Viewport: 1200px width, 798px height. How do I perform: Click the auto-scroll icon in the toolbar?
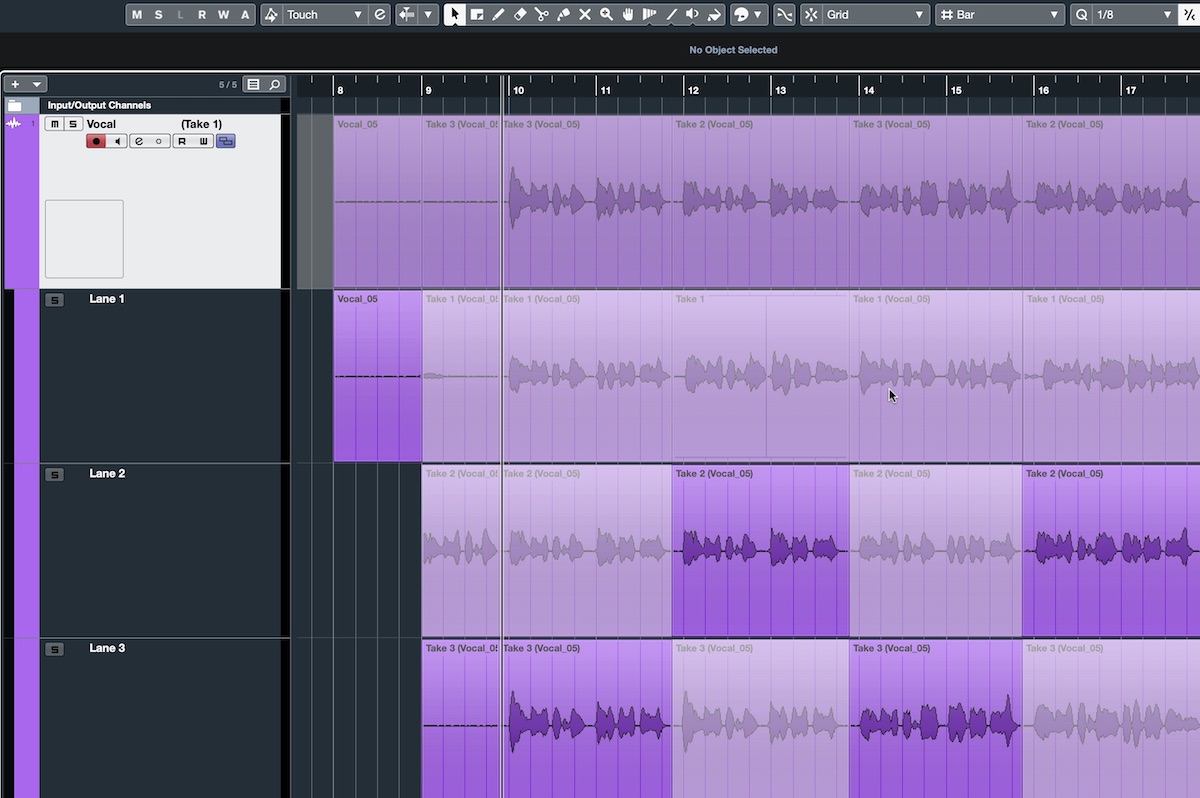[x=407, y=15]
